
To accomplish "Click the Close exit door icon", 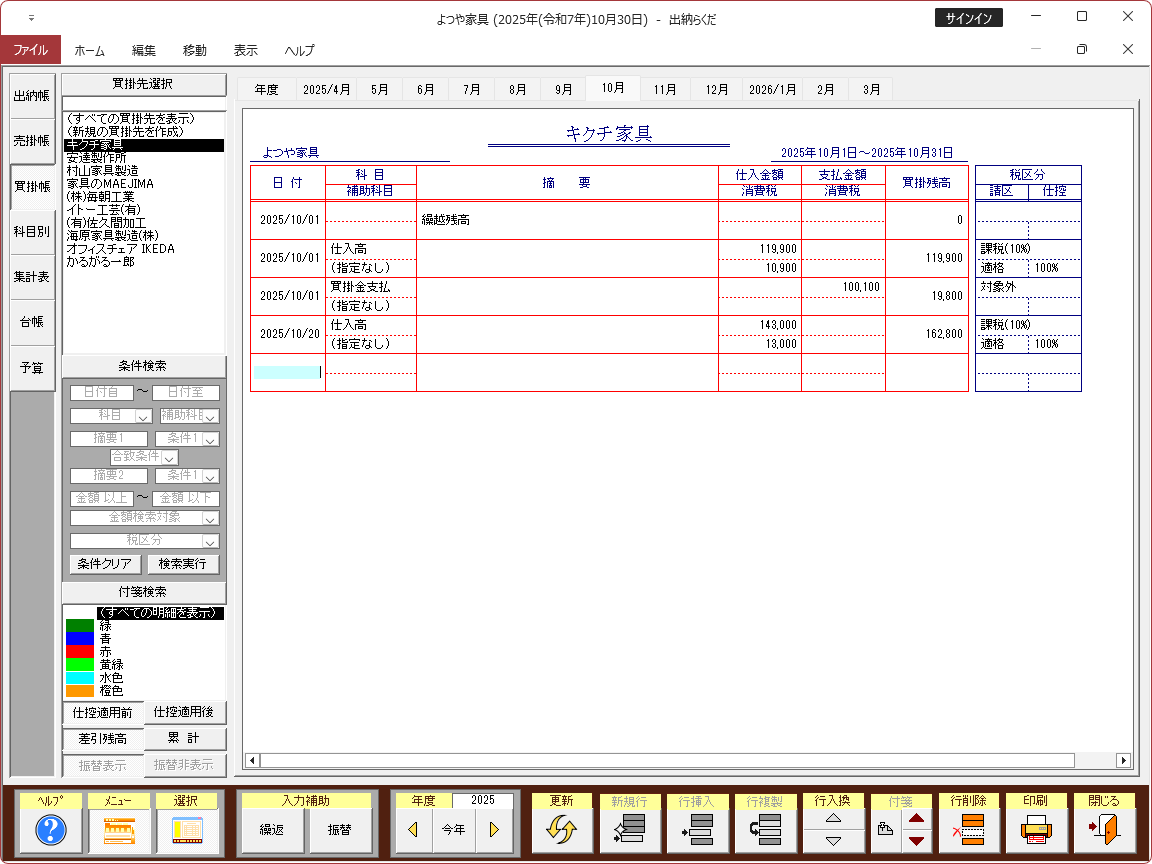I will pyautogui.click(x=1104, y=830).
